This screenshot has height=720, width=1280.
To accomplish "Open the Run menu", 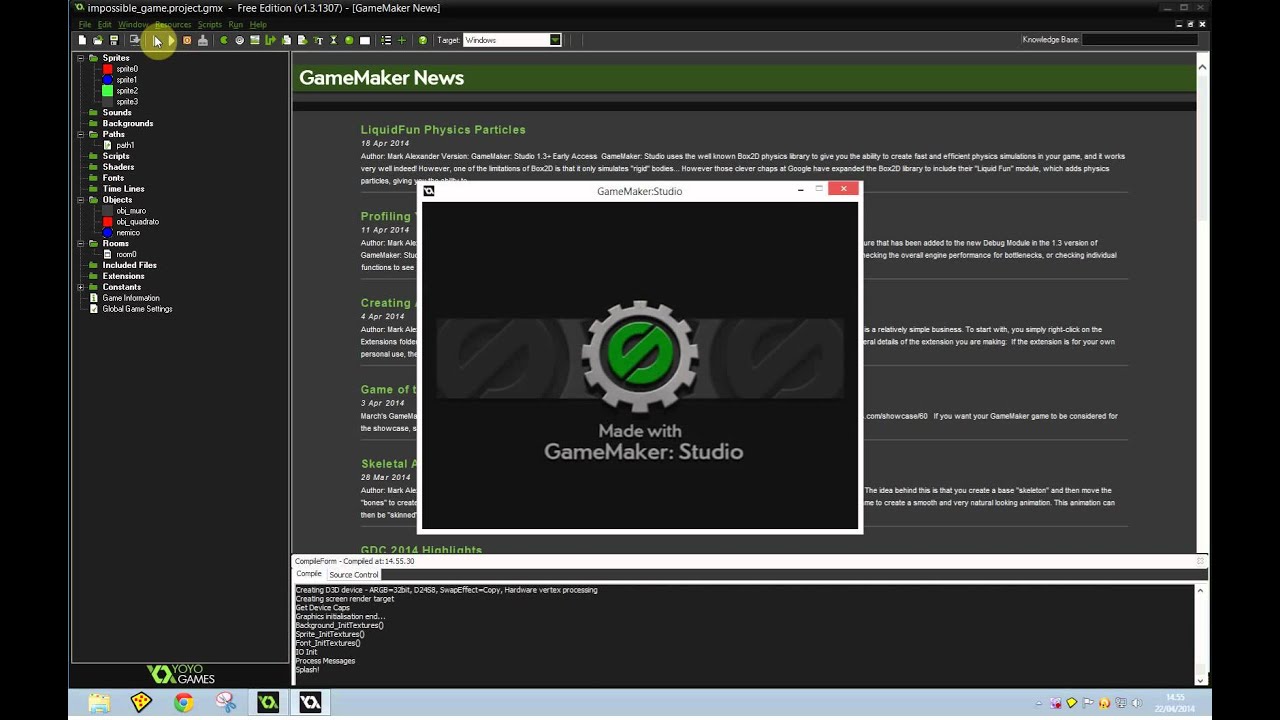I will (235, 24).
